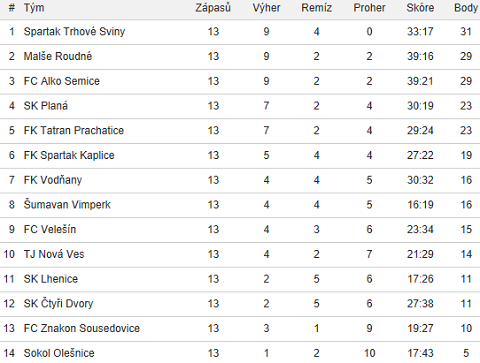Sort by the Skóre column header
Image resolution: width=480 pixels, height=363 pixels.
pos(420,8)
